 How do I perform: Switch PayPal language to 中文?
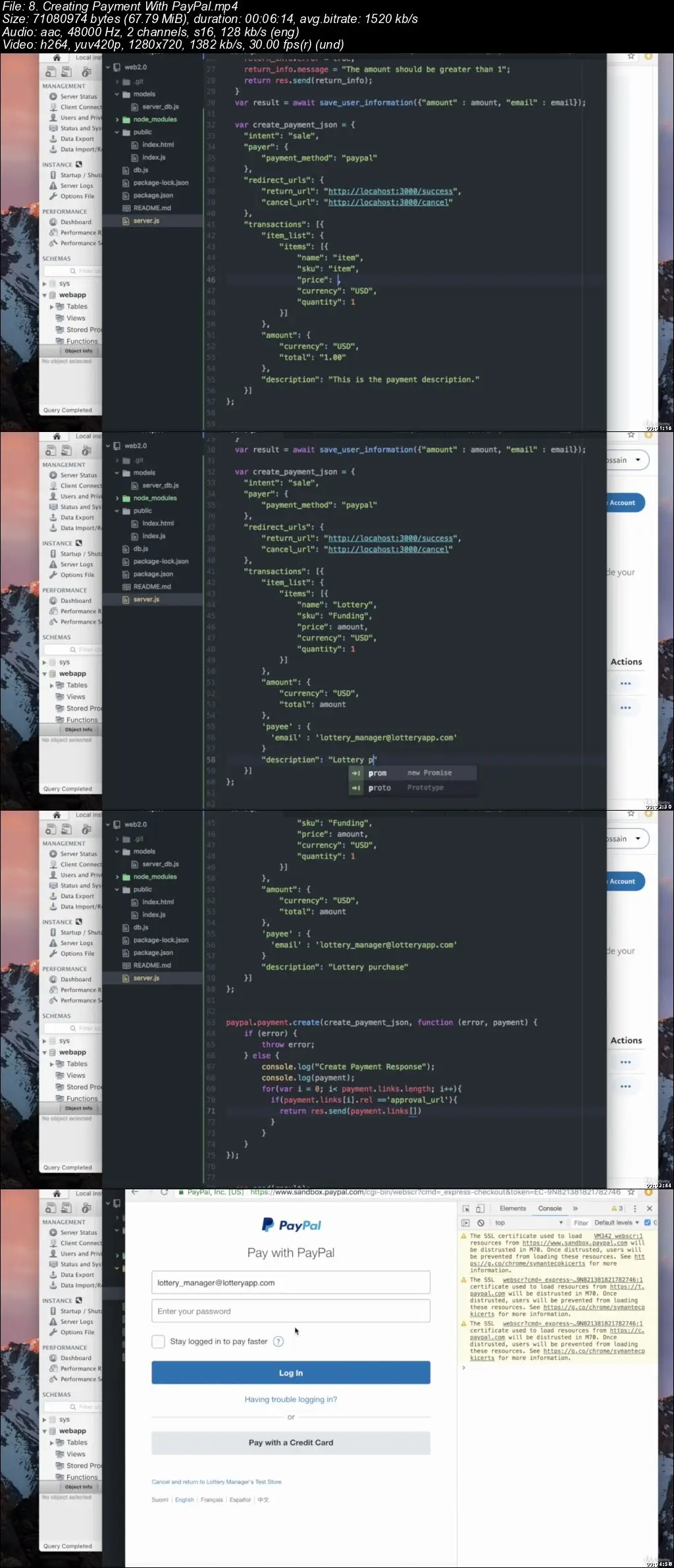(x=263, y=1500)
